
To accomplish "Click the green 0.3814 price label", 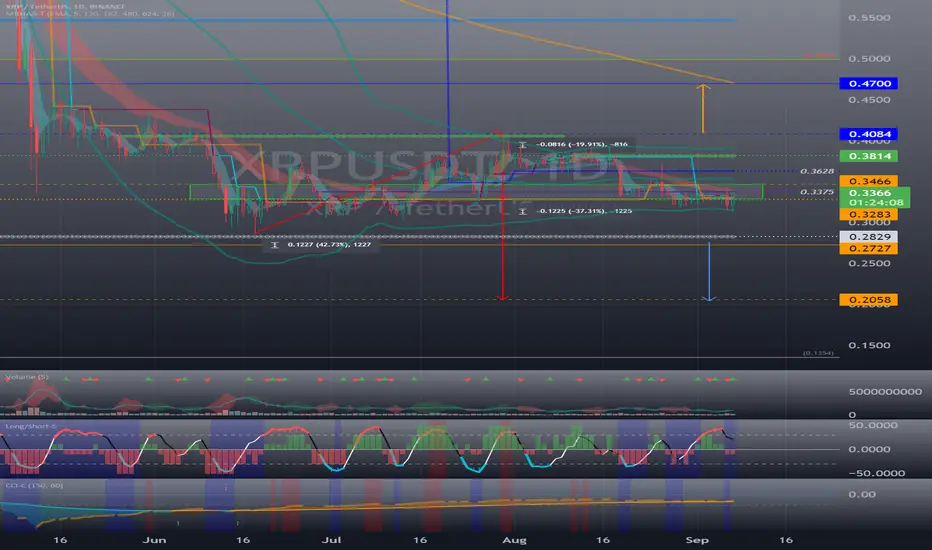I will (x=868, y=156).
